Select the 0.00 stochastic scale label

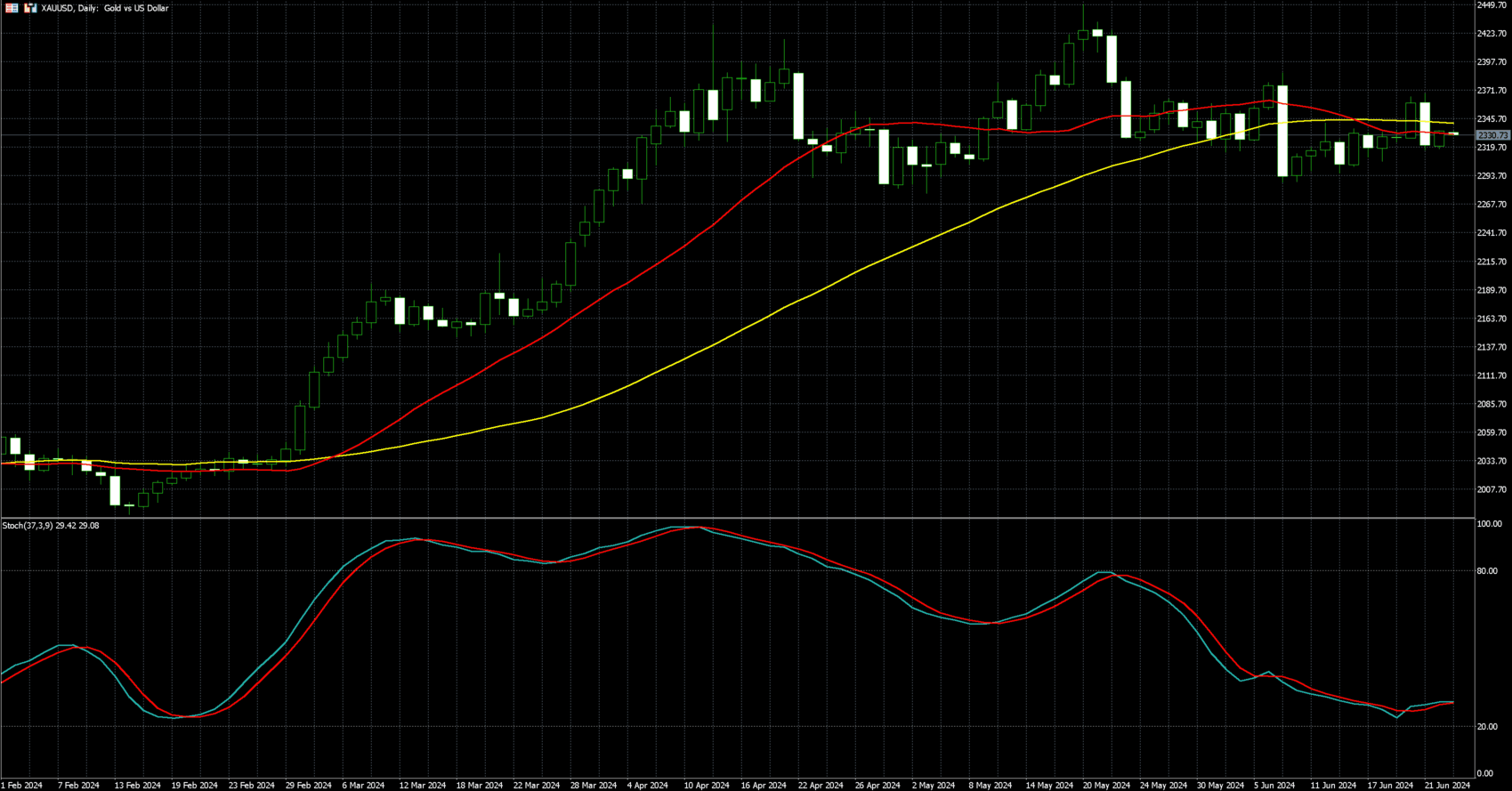[1484, 774]
